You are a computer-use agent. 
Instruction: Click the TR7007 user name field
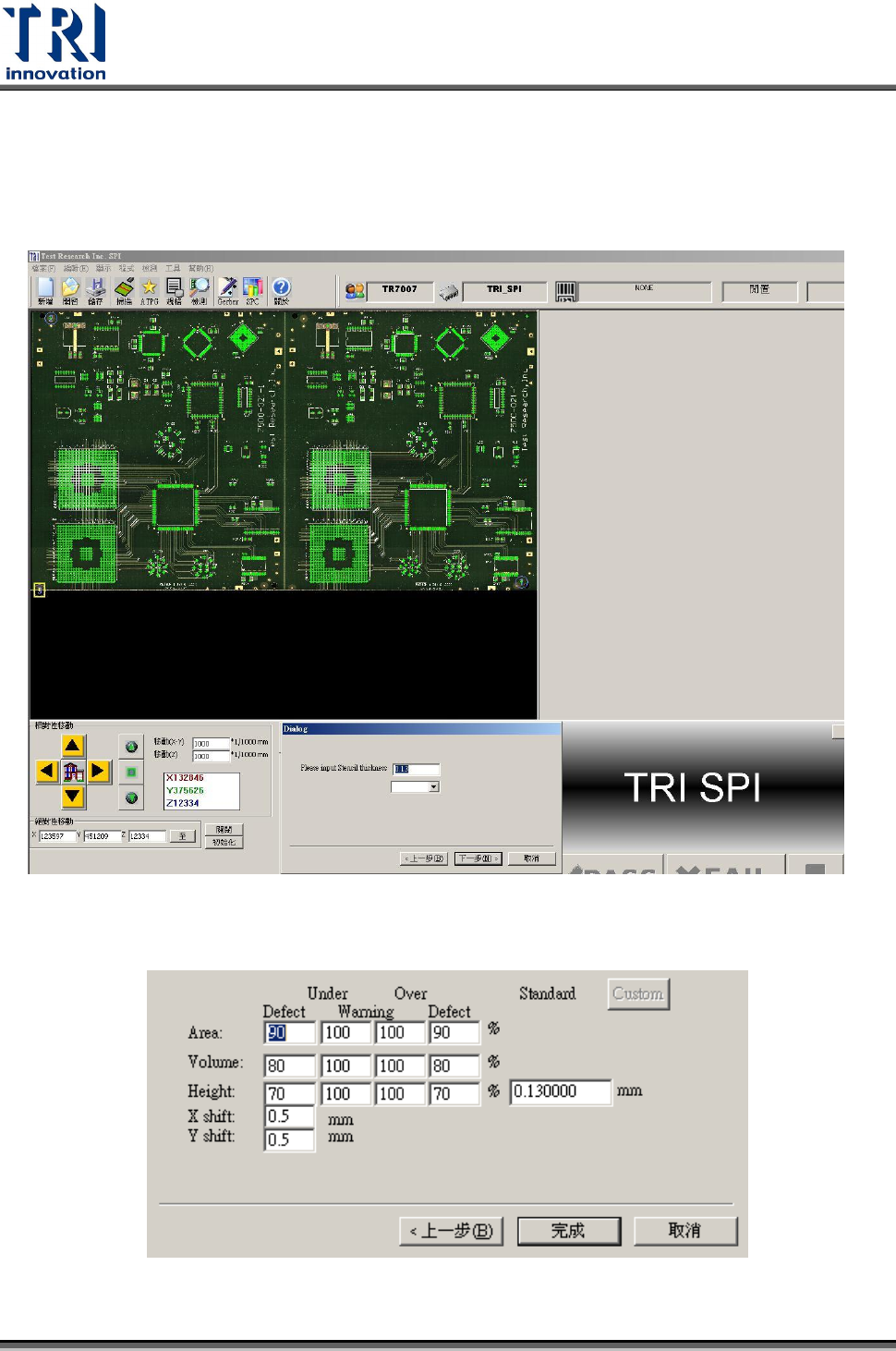click(x=400, y=291)
